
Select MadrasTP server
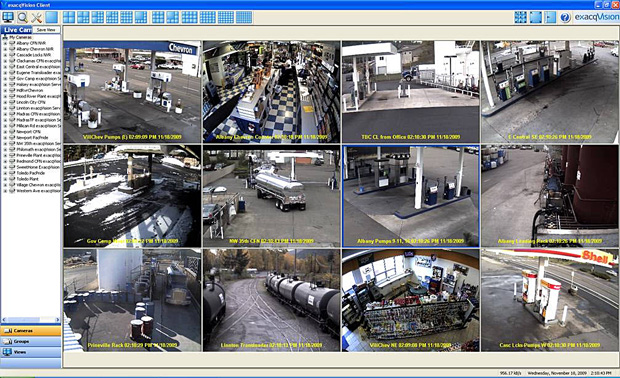[38, 120]
